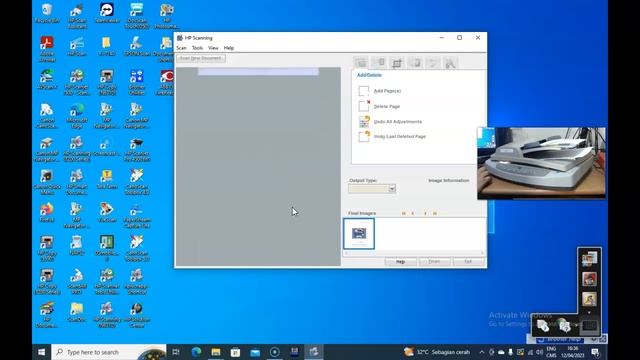The image size is (640, 360).
Task: Choose Delete Page with the red X icon
Action: 379,106
